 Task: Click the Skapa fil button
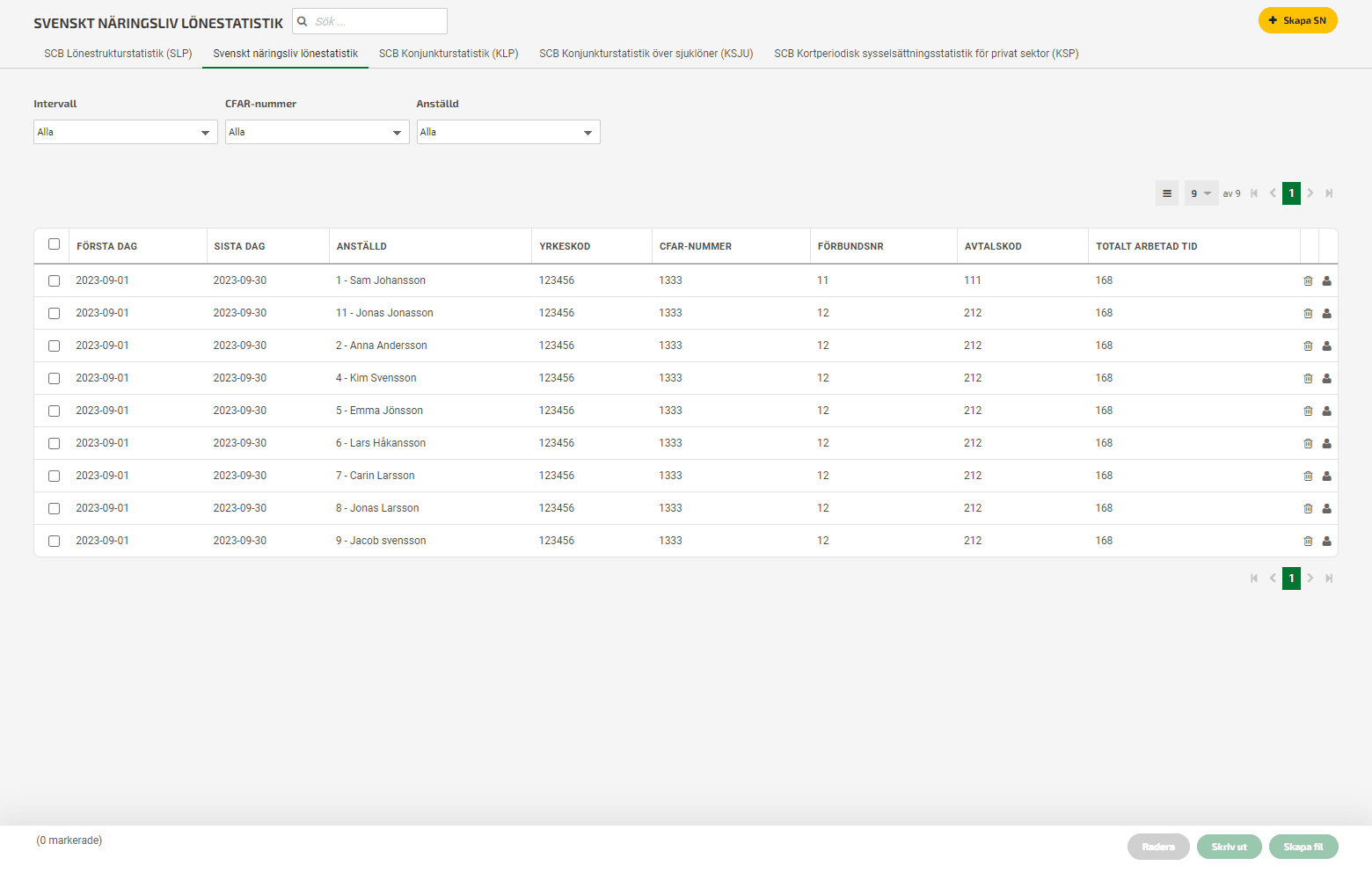tap(1303, 847)
